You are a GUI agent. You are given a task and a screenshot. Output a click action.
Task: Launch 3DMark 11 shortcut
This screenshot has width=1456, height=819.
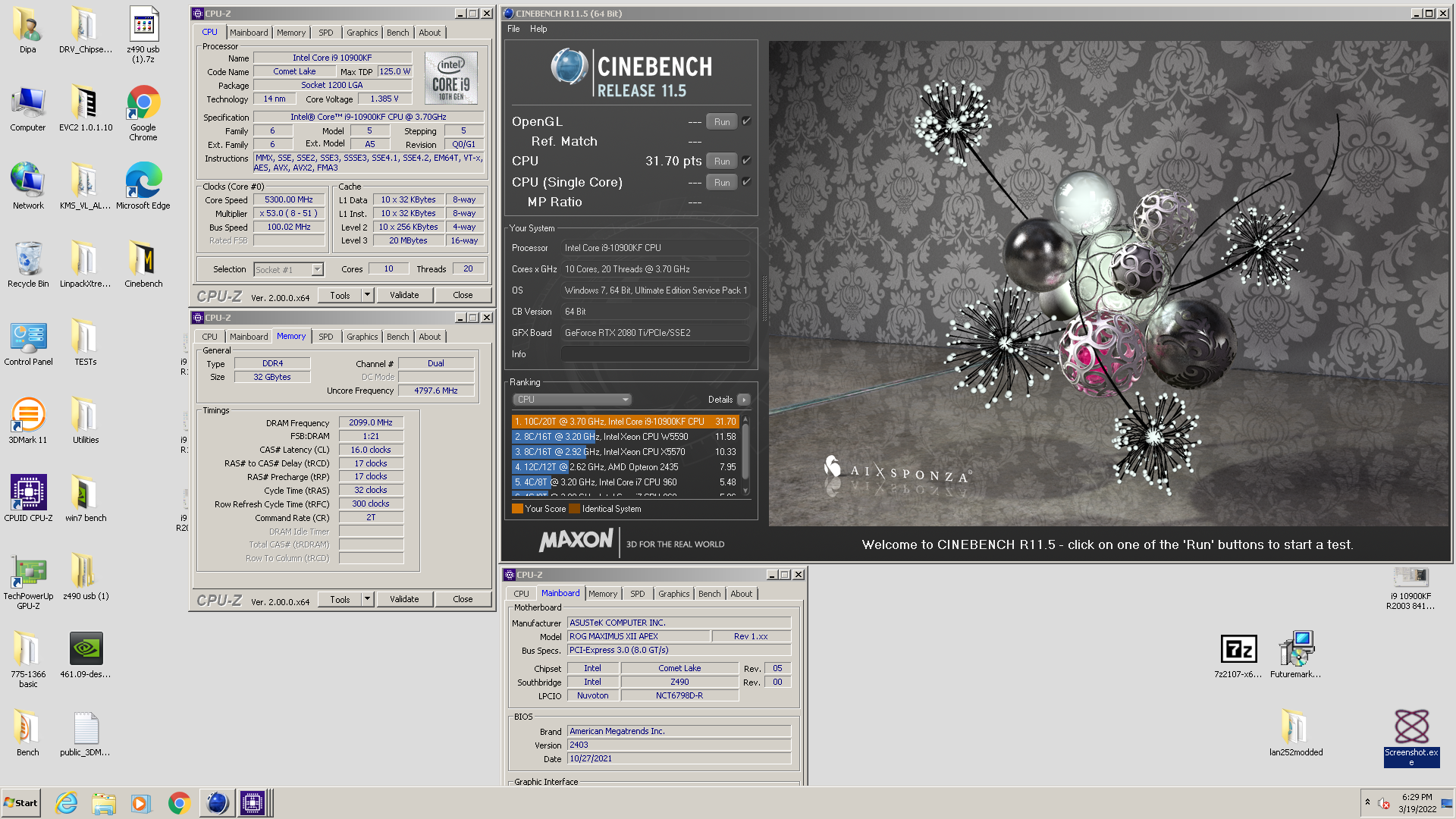(x=28, y=421)
